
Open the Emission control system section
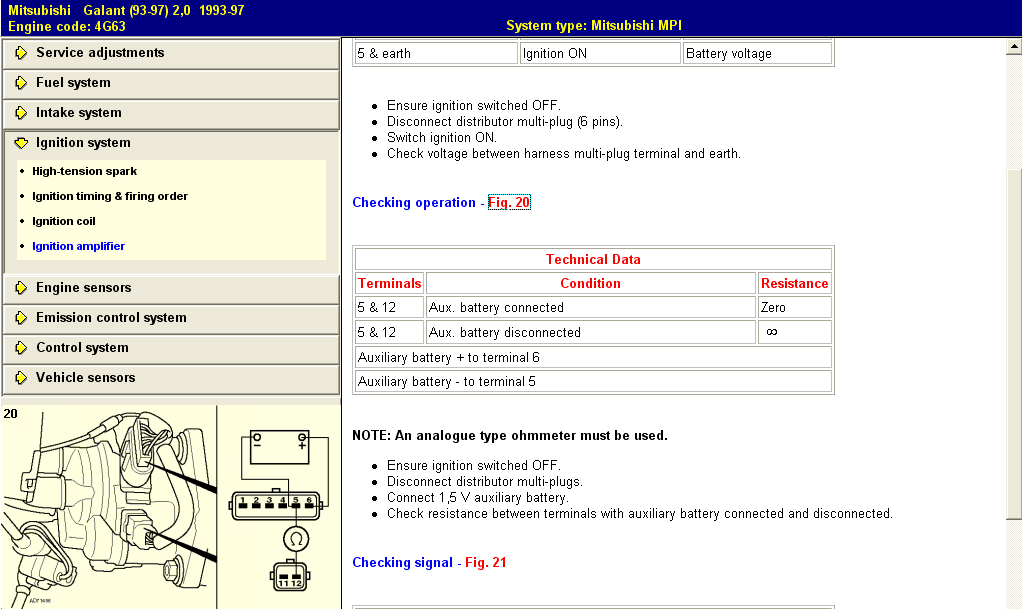[x=171, y=318]
